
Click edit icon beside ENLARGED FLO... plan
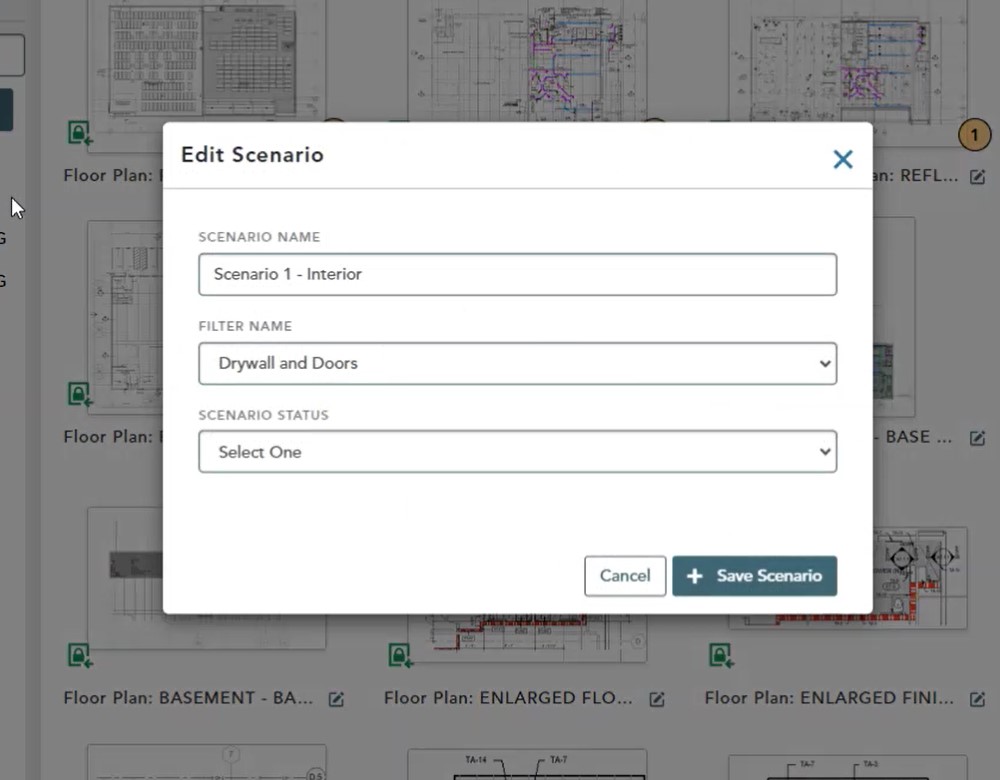pos(657,699)
